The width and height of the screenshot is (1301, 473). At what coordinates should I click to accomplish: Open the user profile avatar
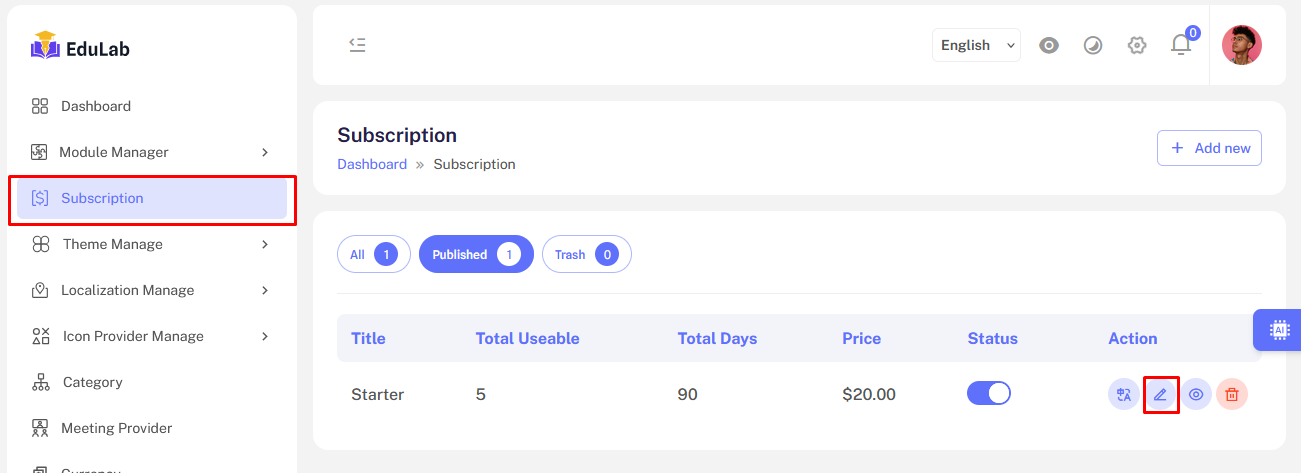point(1242,45)
